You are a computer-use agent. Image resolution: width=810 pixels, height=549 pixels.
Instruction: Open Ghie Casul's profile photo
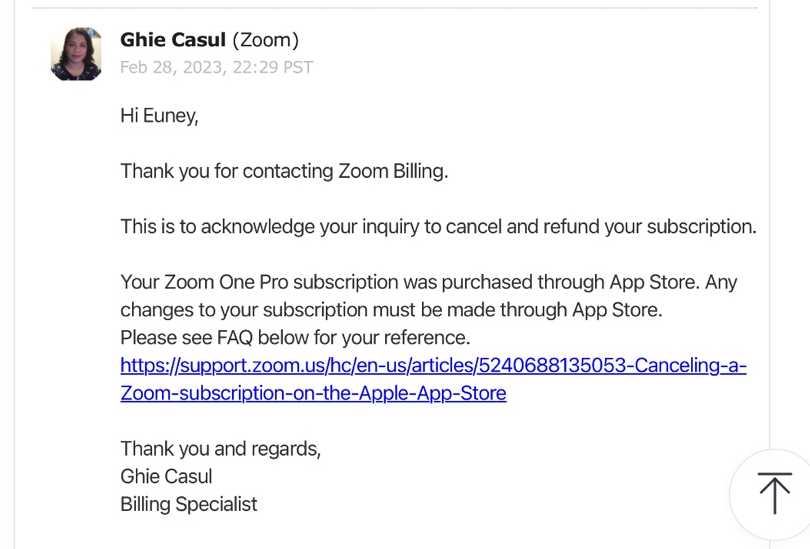[76, 54]
